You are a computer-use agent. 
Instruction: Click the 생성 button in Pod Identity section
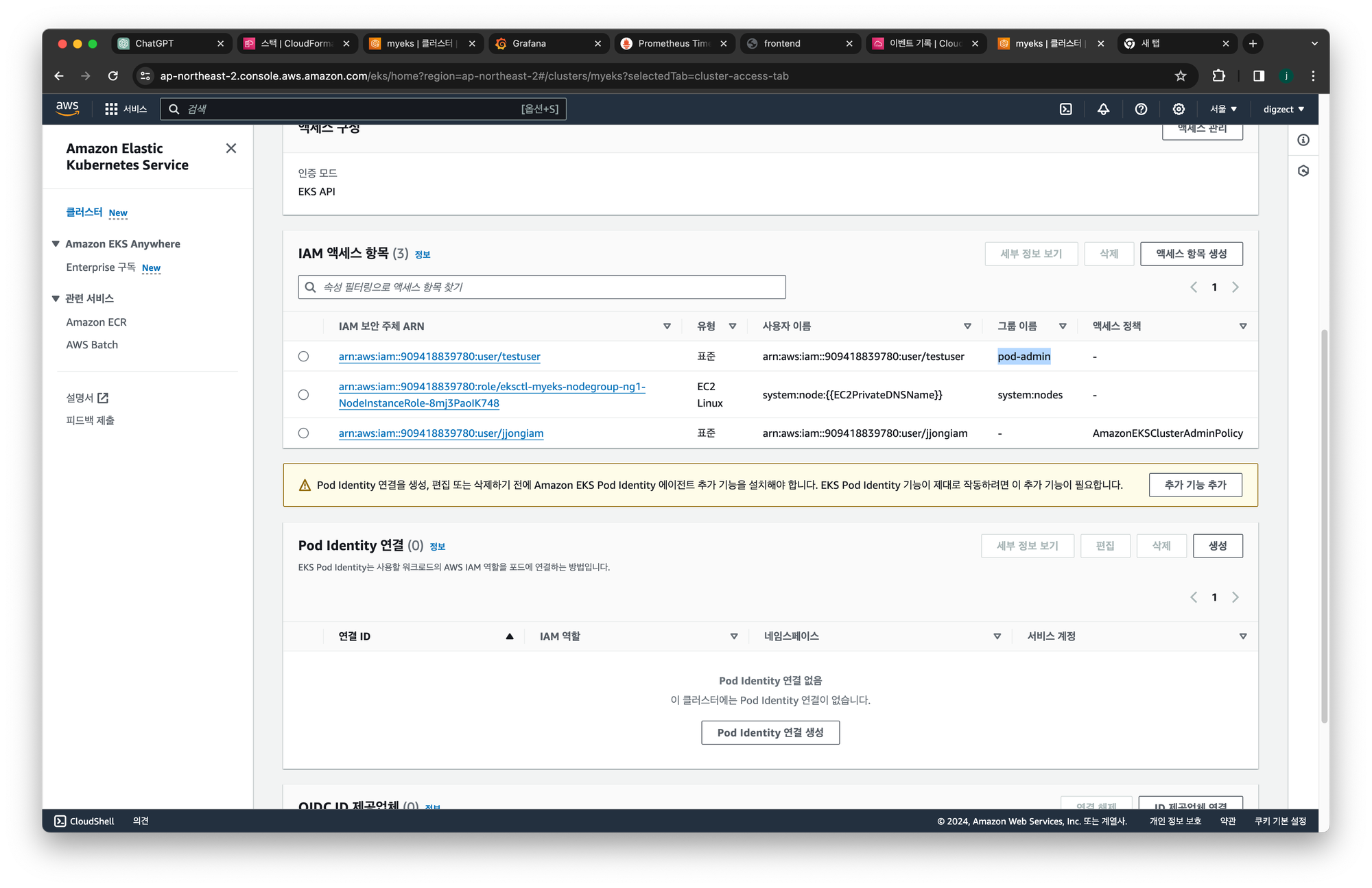1217,546
